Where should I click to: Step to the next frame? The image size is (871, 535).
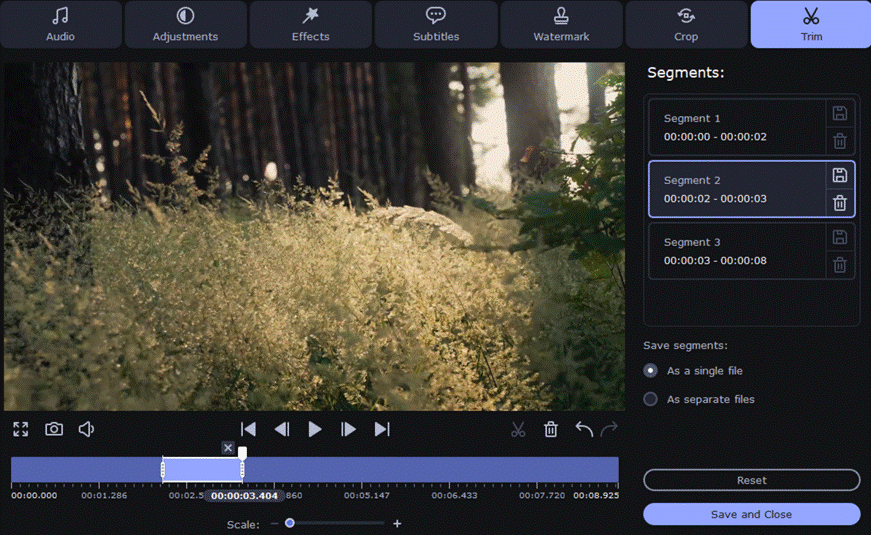[x=348, y=429]
